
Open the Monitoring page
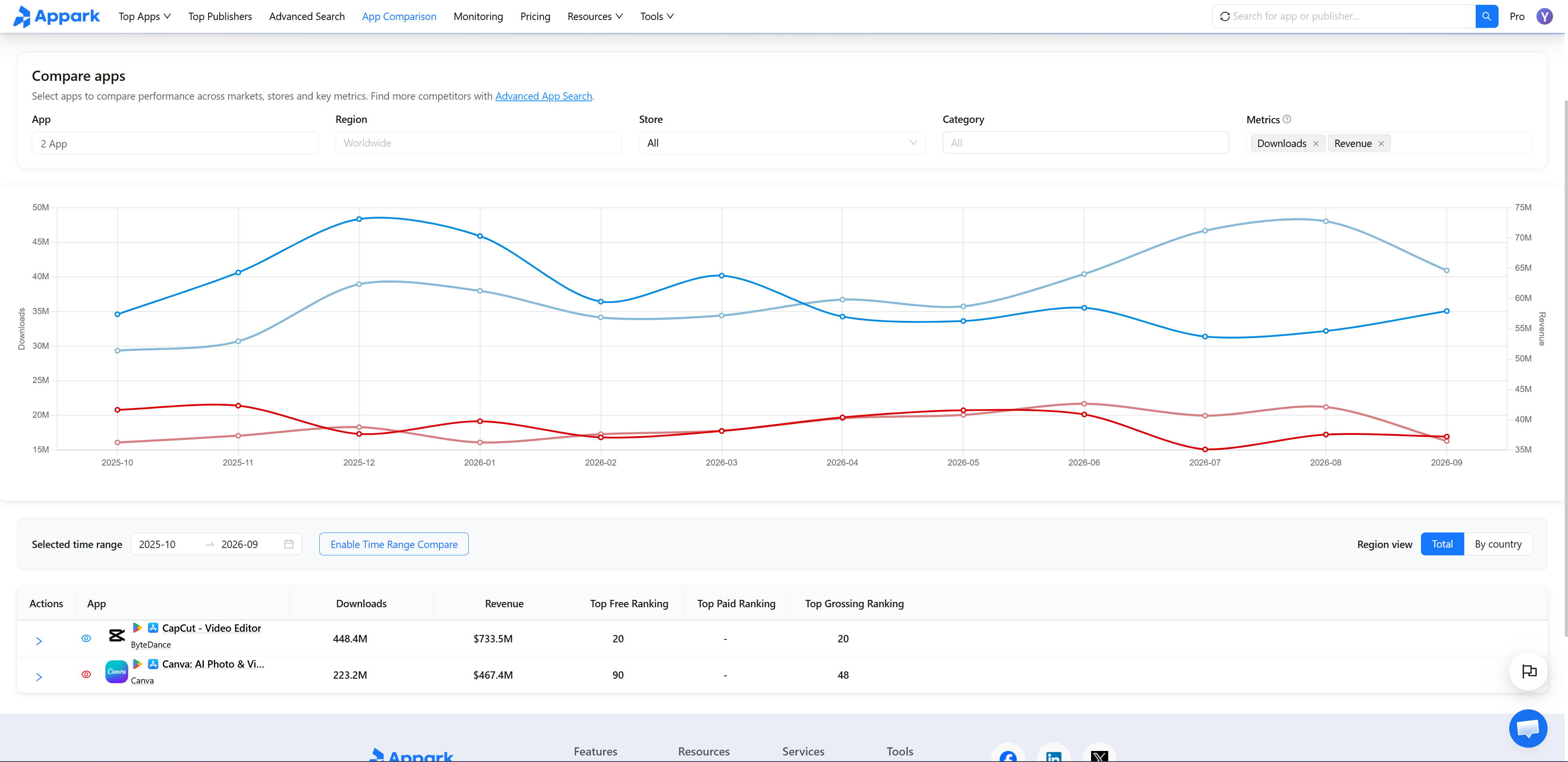point(478,16)
